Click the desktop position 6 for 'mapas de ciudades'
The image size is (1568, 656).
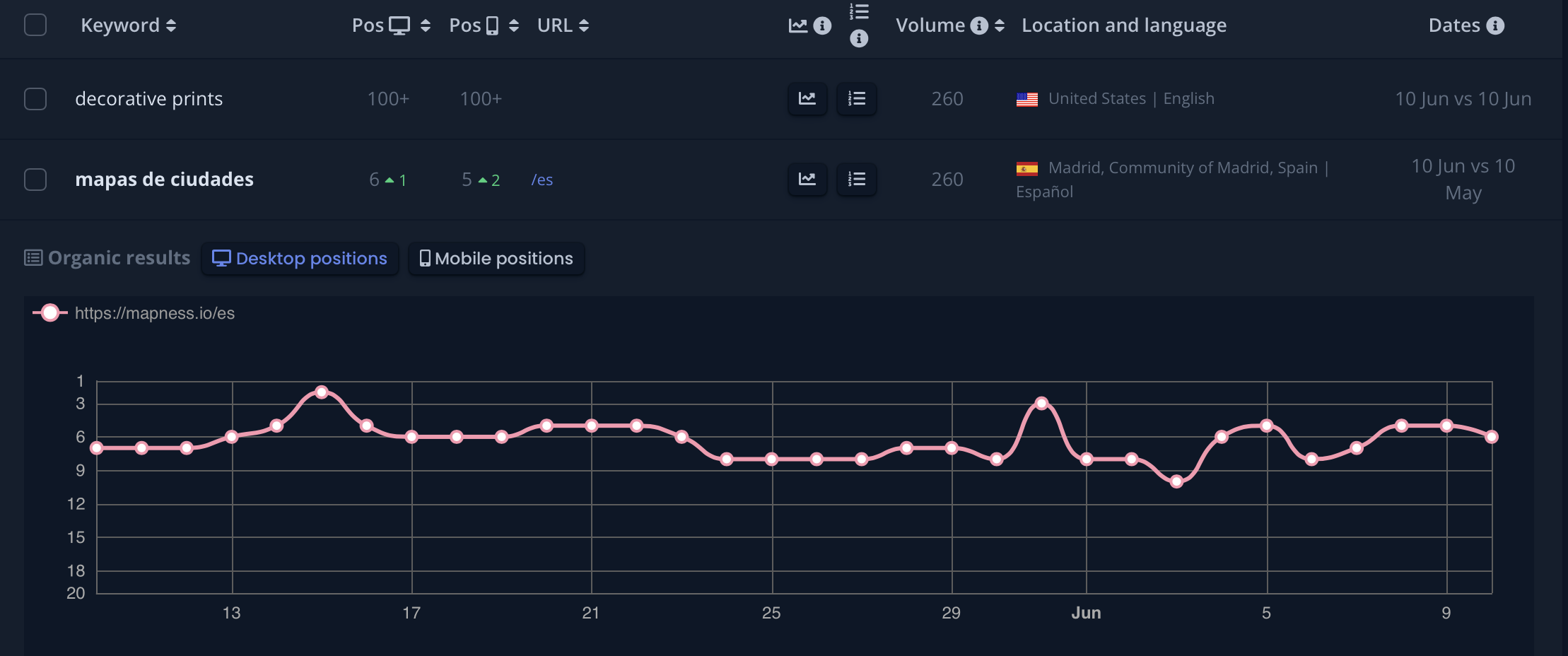click(374, 180)
